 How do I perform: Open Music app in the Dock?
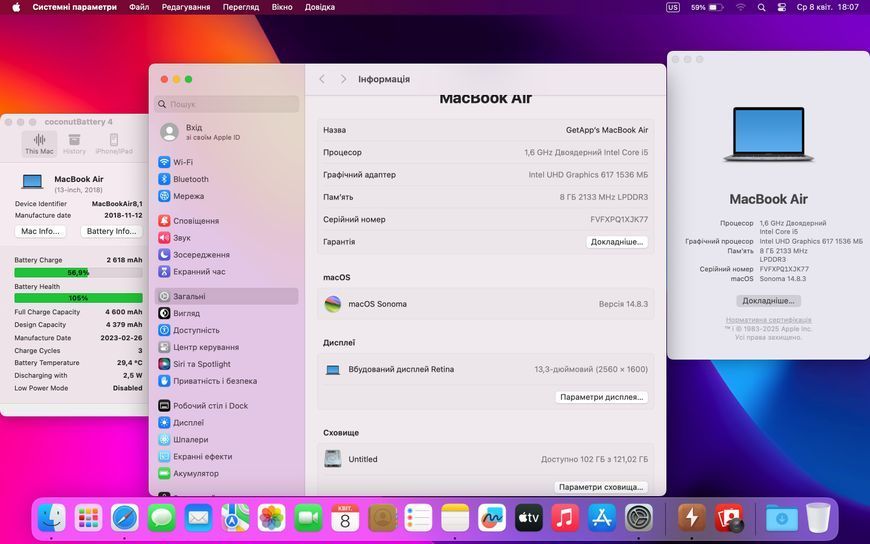pyautogui.click(x=565, y=518)
